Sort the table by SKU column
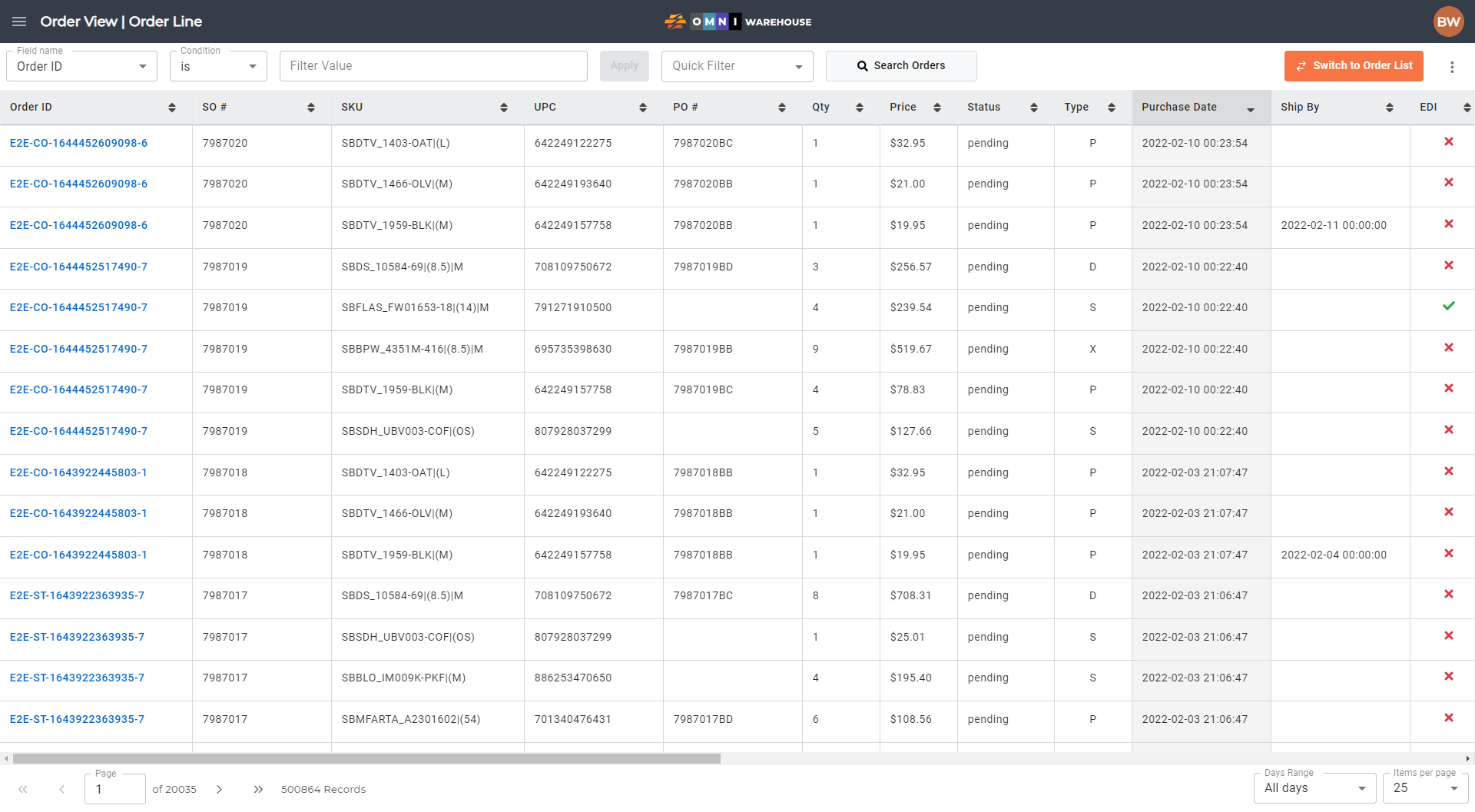This screenshot has height=812, width=1475. point(503,108)
